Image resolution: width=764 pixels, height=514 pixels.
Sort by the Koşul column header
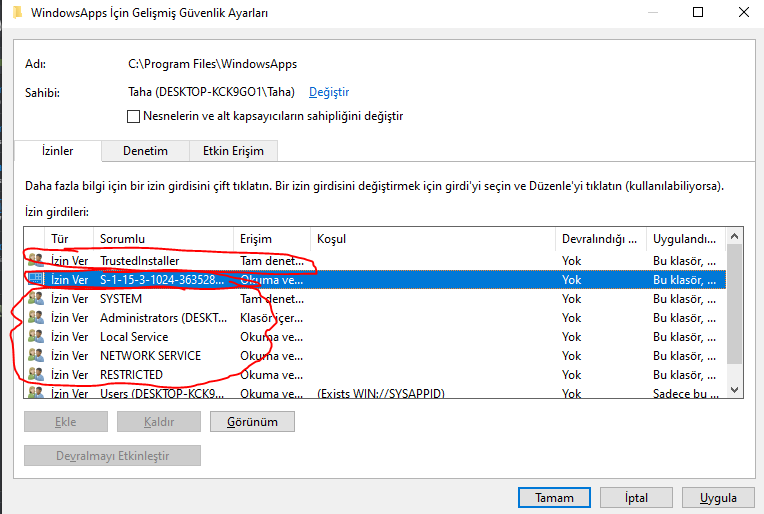click(433, 239)
